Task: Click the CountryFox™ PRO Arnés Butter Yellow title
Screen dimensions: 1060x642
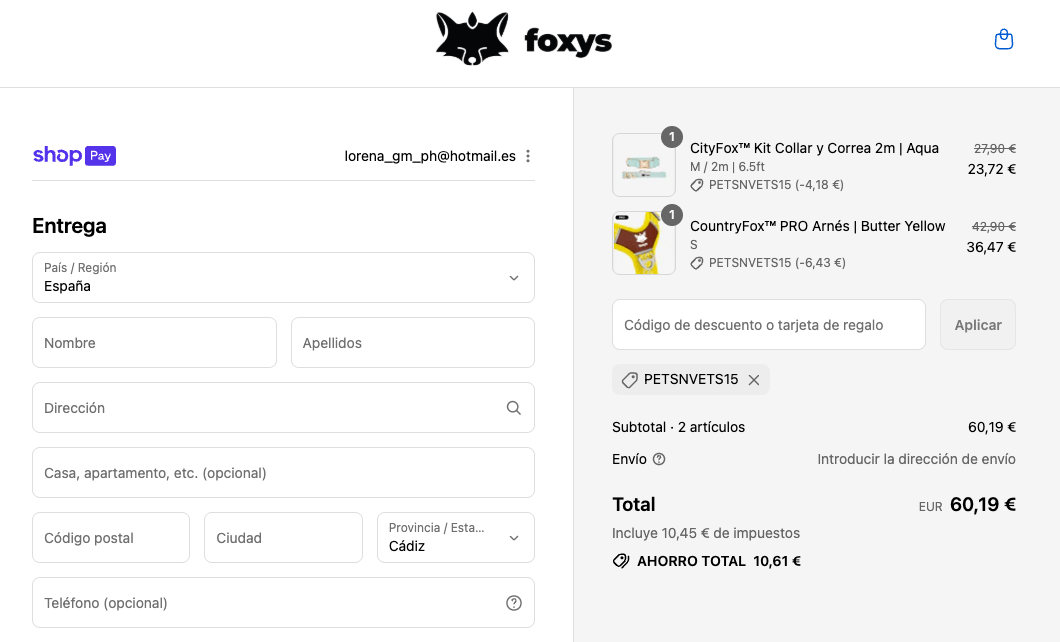Action: pyautogui.click(x=817, y=226)
